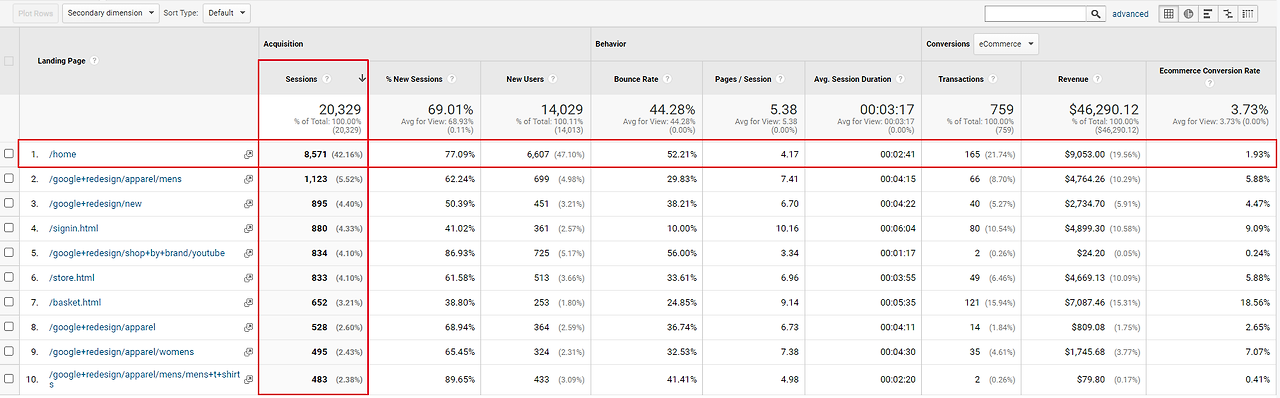The image size is (1280, 398).
Task: Open /basket.html external link icon
Action: pos(248,302)
